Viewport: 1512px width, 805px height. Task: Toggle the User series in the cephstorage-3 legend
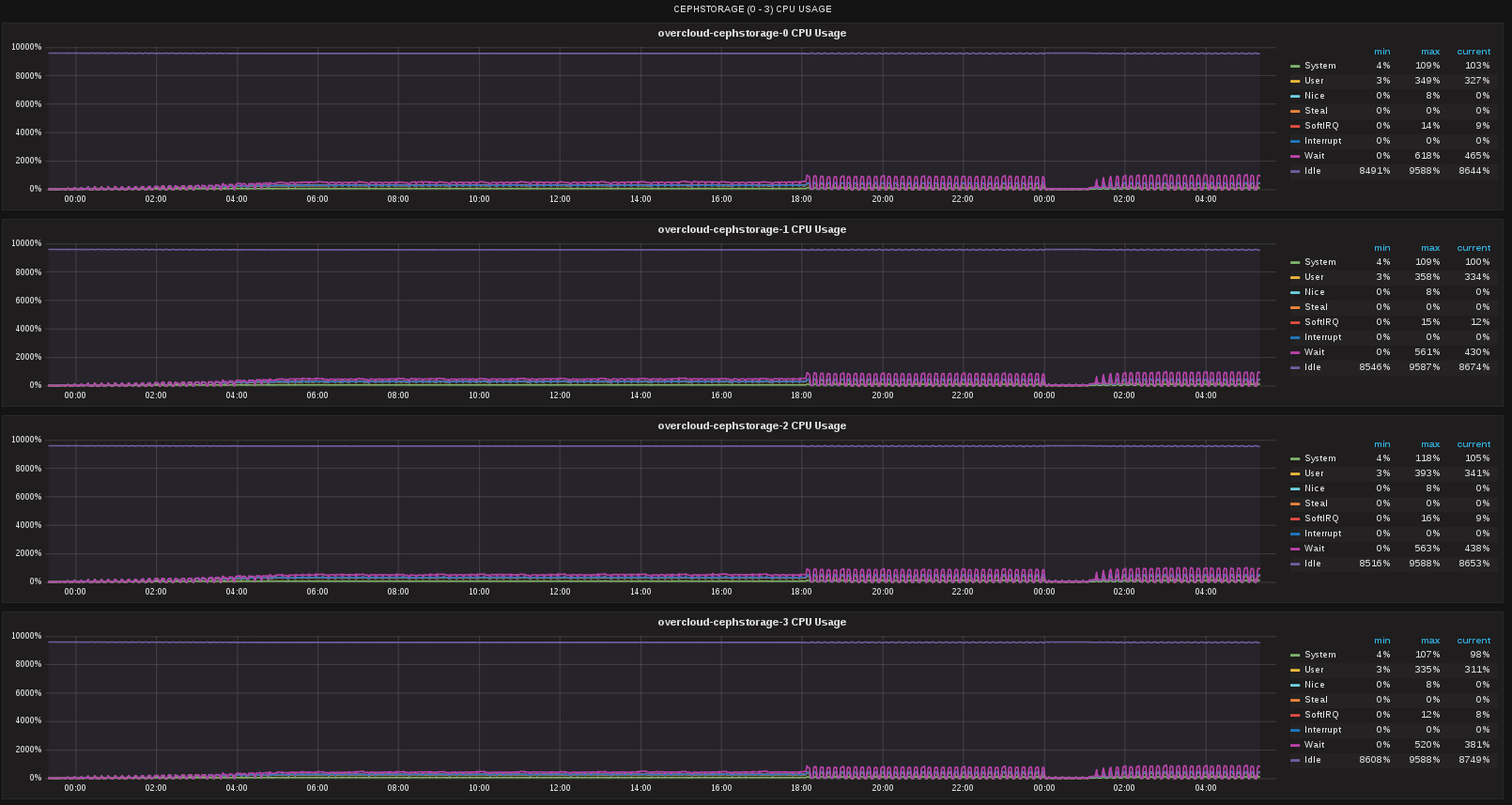coord(1314,670)
